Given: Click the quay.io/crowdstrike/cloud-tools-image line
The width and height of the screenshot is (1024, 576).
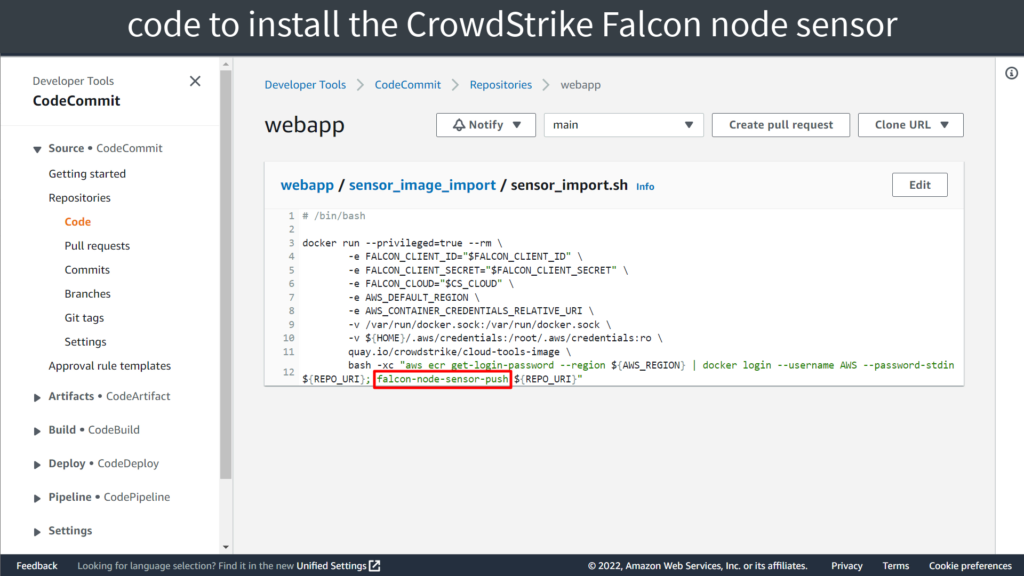Looking at the screenshot, I should (458, 352).
